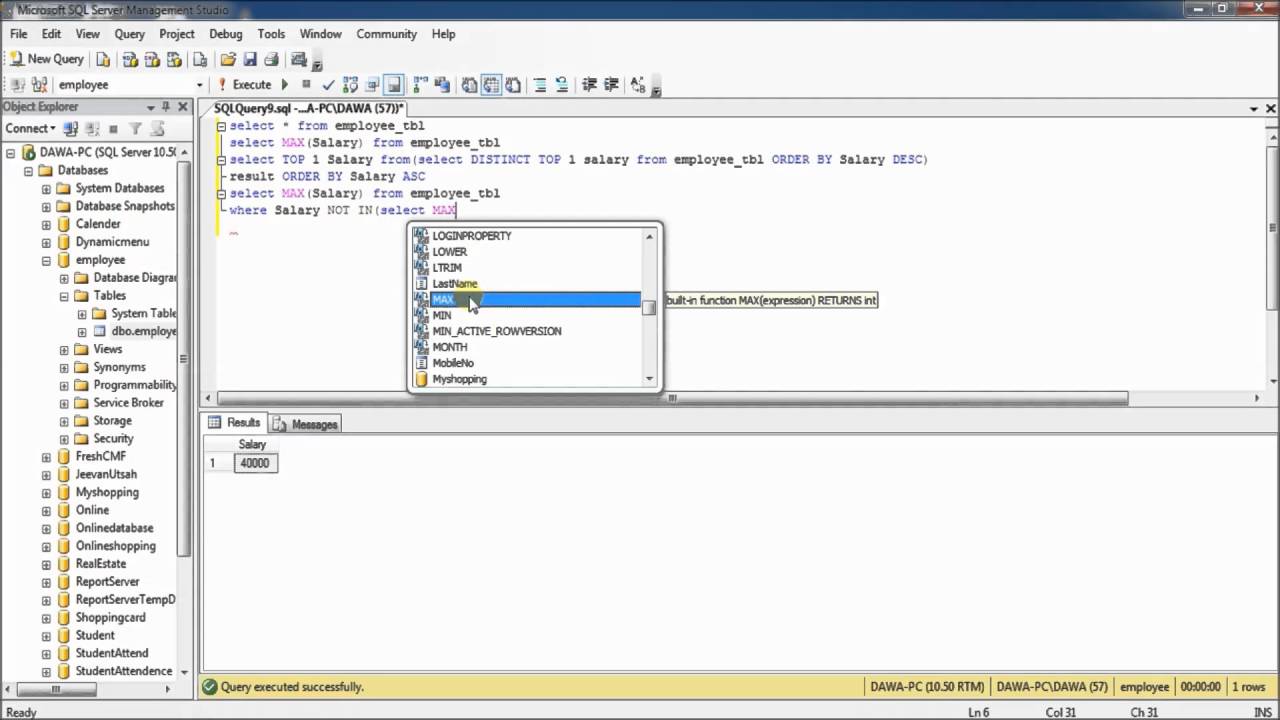Image resolution: width=1280 pixels, height=720 pixels.
Task: Collapse the employee database node
Action: click(46, 260)
